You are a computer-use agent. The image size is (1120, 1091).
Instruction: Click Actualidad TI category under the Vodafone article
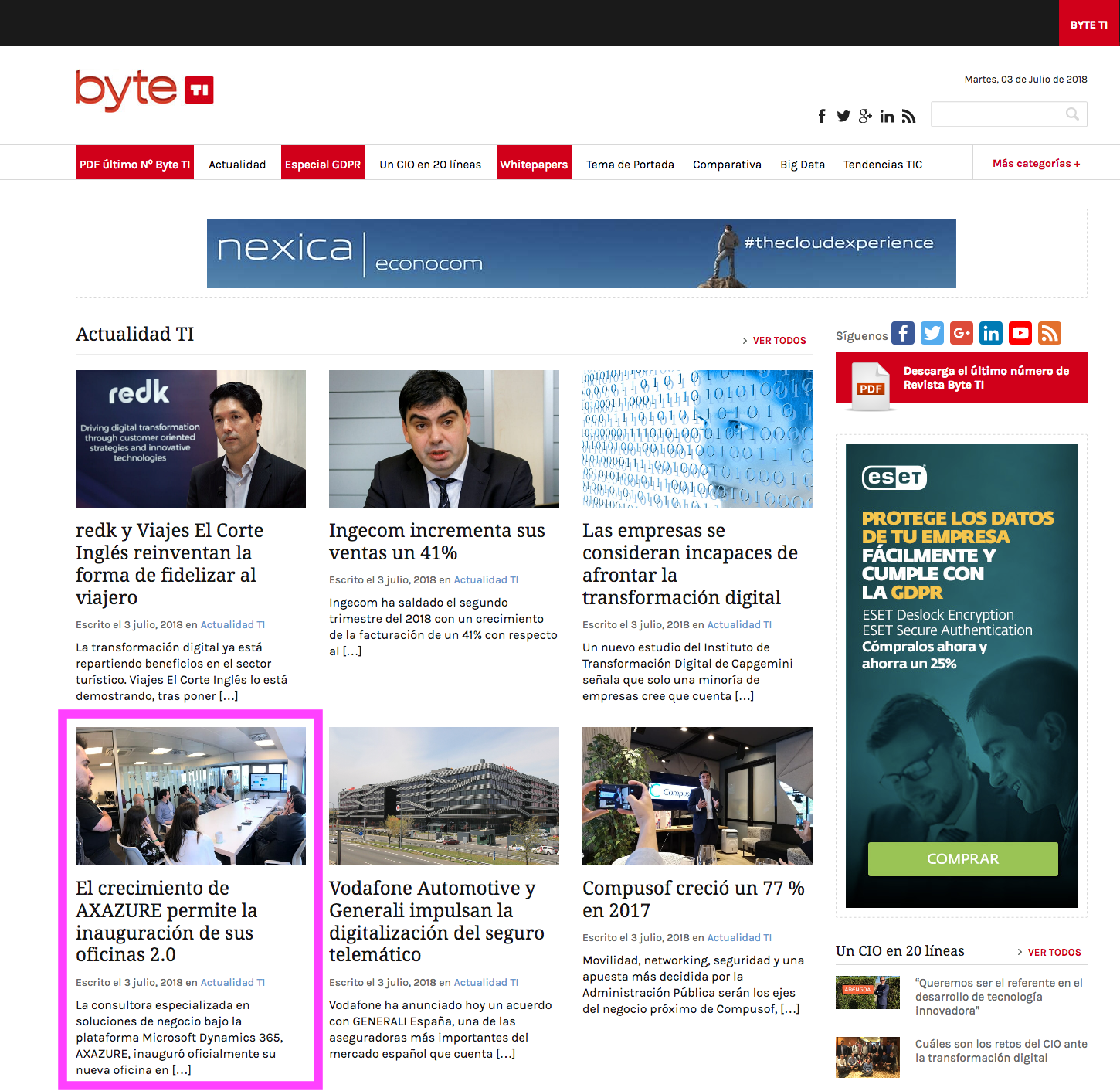coord(486,982)
